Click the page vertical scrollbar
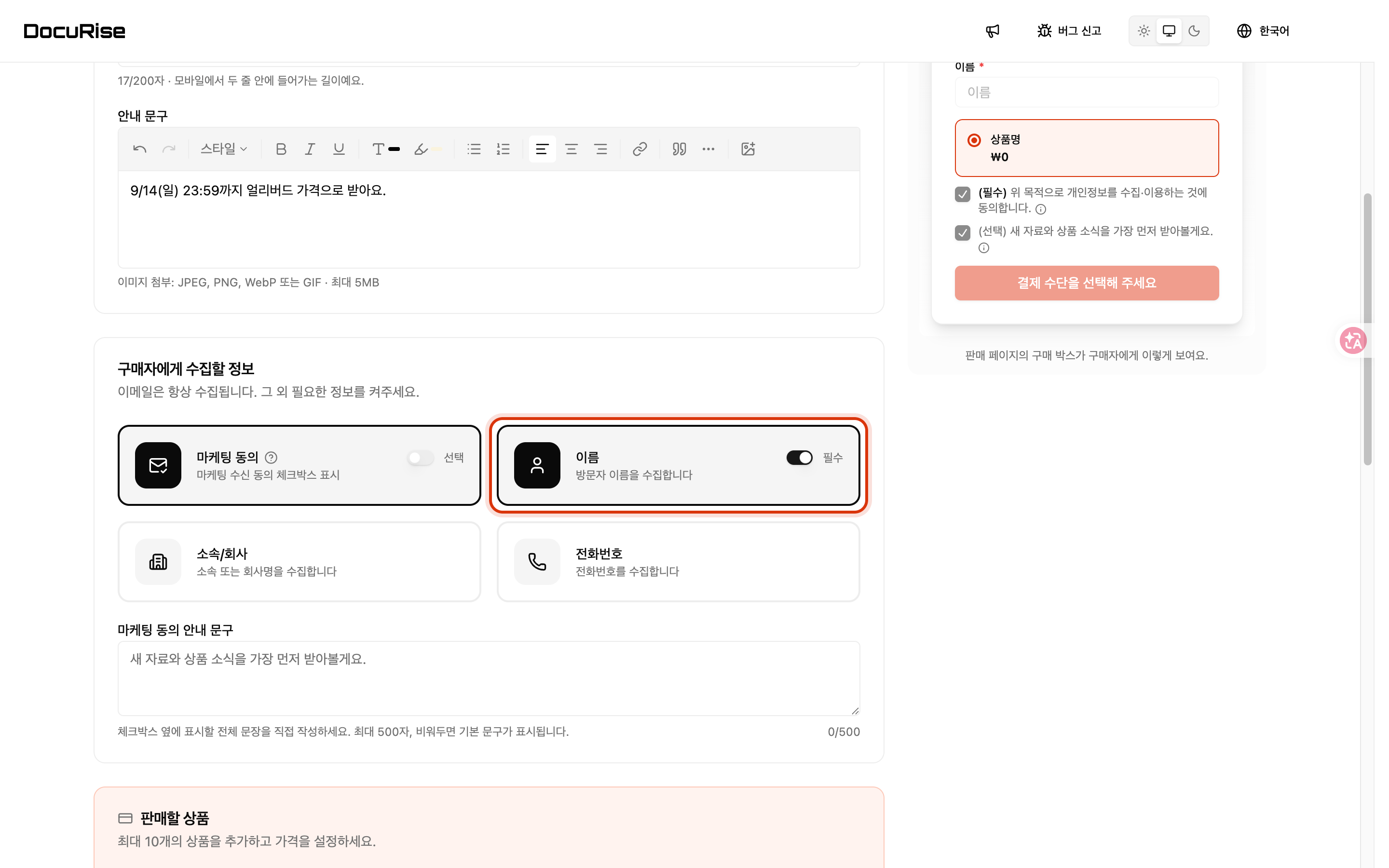The height and width of the screenshot is (868, 1389). (1368, 329)
